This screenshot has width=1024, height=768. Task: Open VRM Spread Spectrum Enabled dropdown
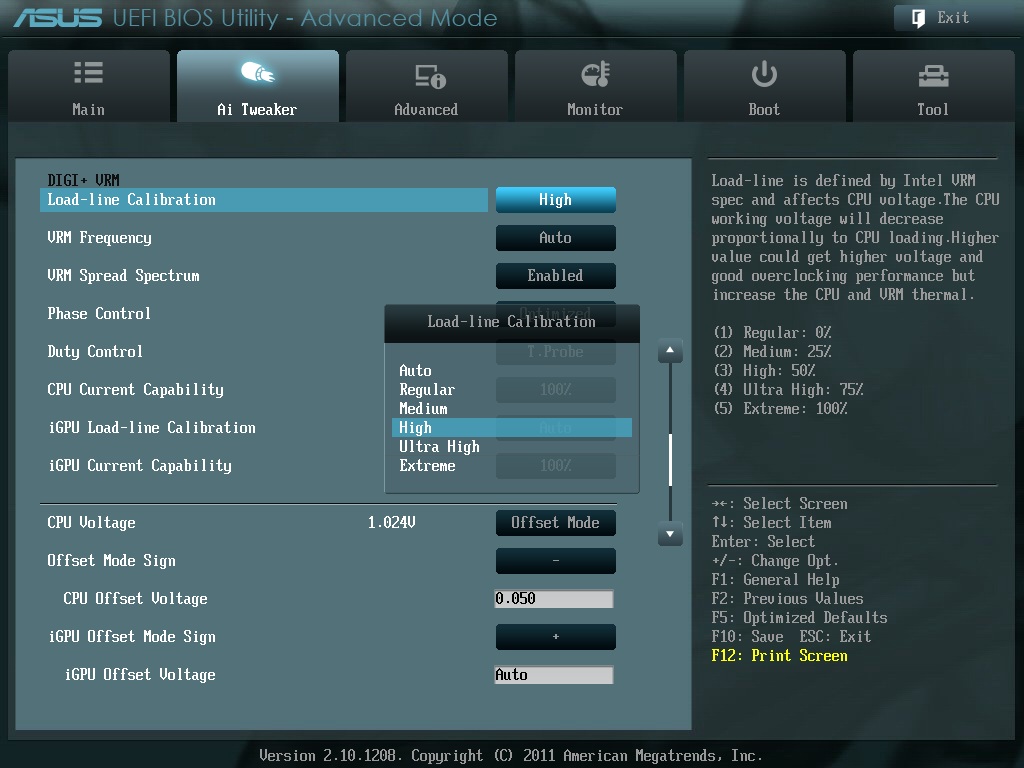pyautogui.click(x=556, y=276)
